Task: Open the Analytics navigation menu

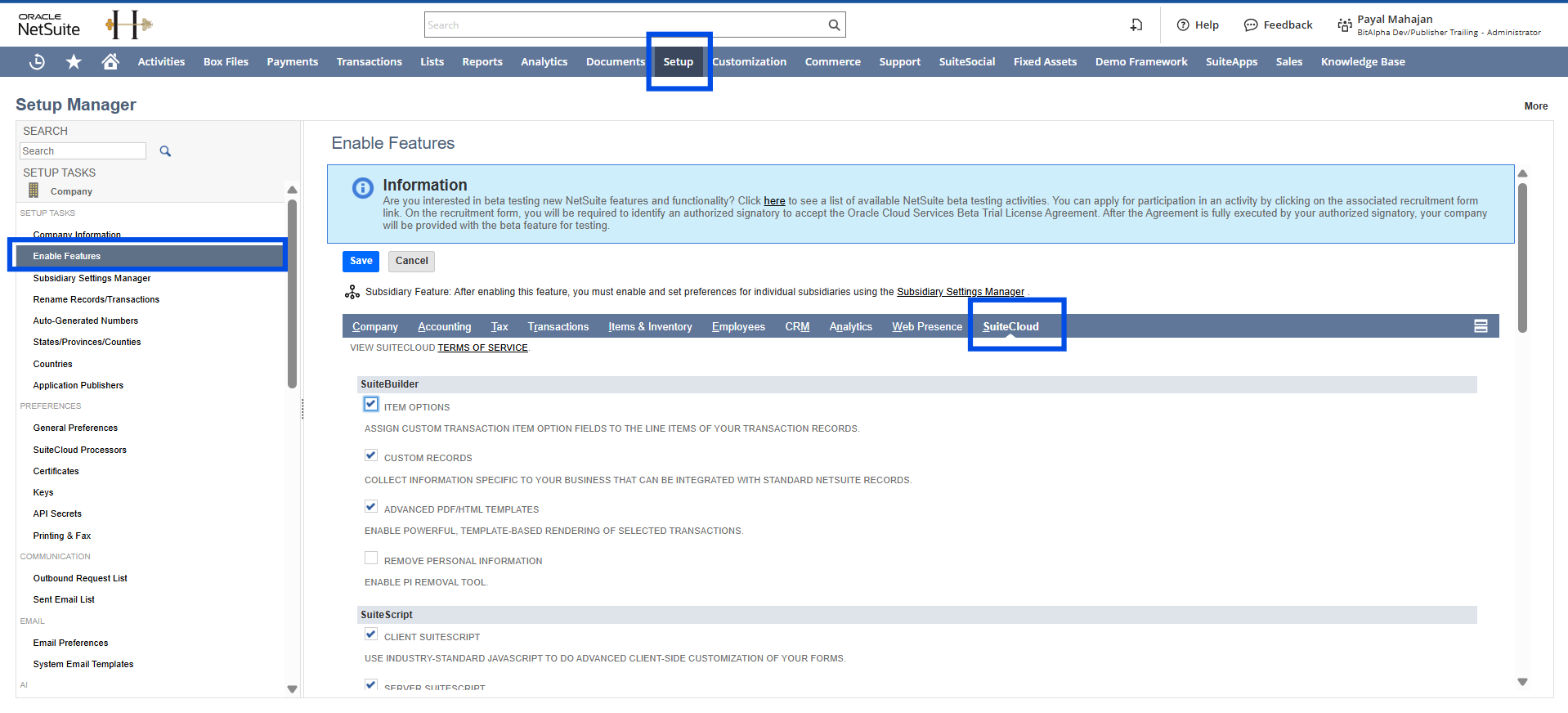Action: [544, 61]
